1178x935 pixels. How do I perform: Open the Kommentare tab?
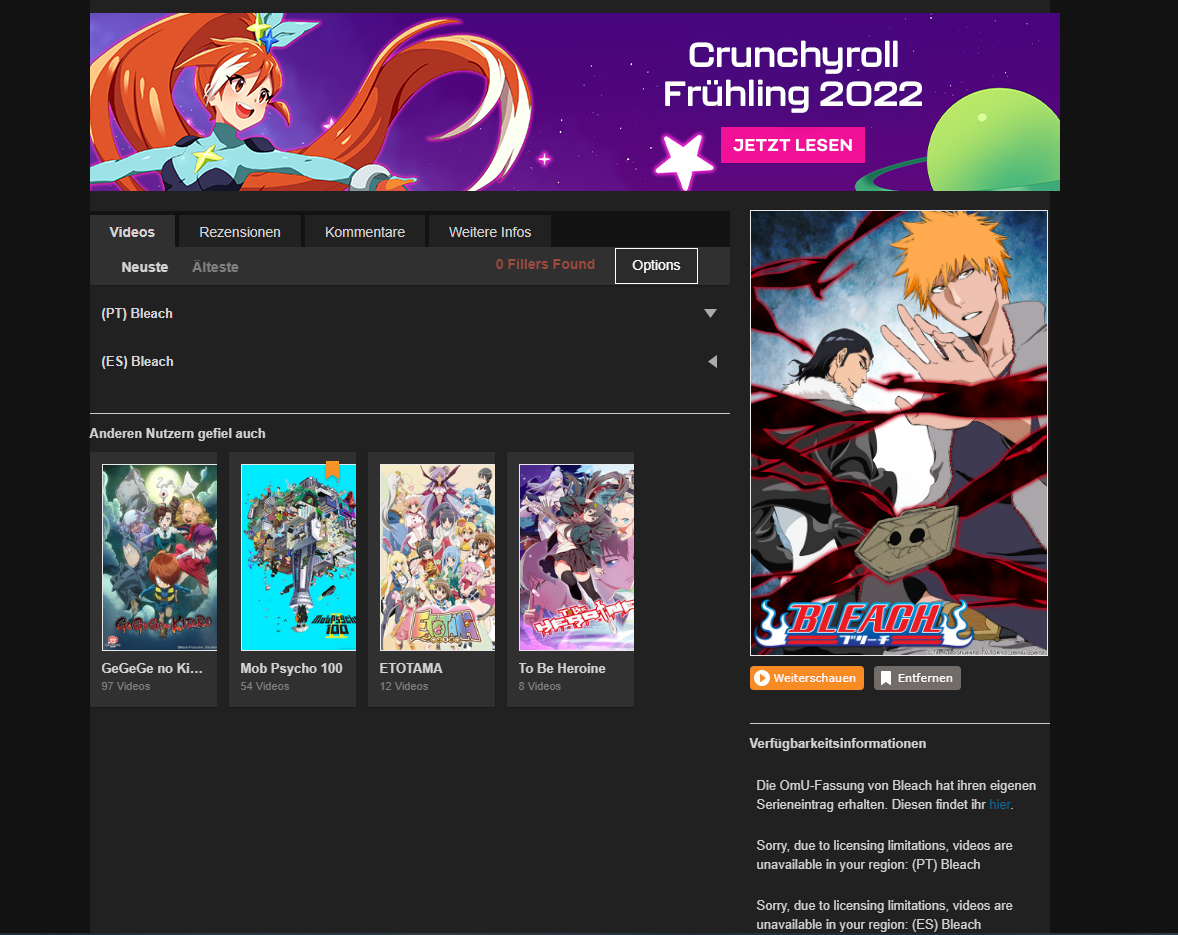365,232
